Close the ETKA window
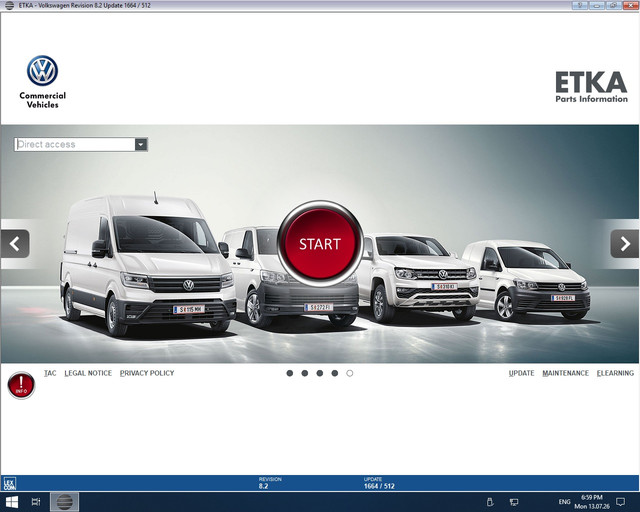Image resolution: width=640 pixels, height=512 pixels. [630, 5]
